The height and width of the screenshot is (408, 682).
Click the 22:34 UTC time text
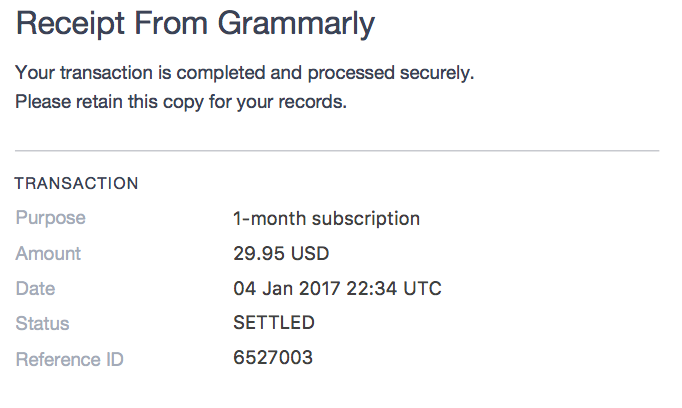(394, 289)
